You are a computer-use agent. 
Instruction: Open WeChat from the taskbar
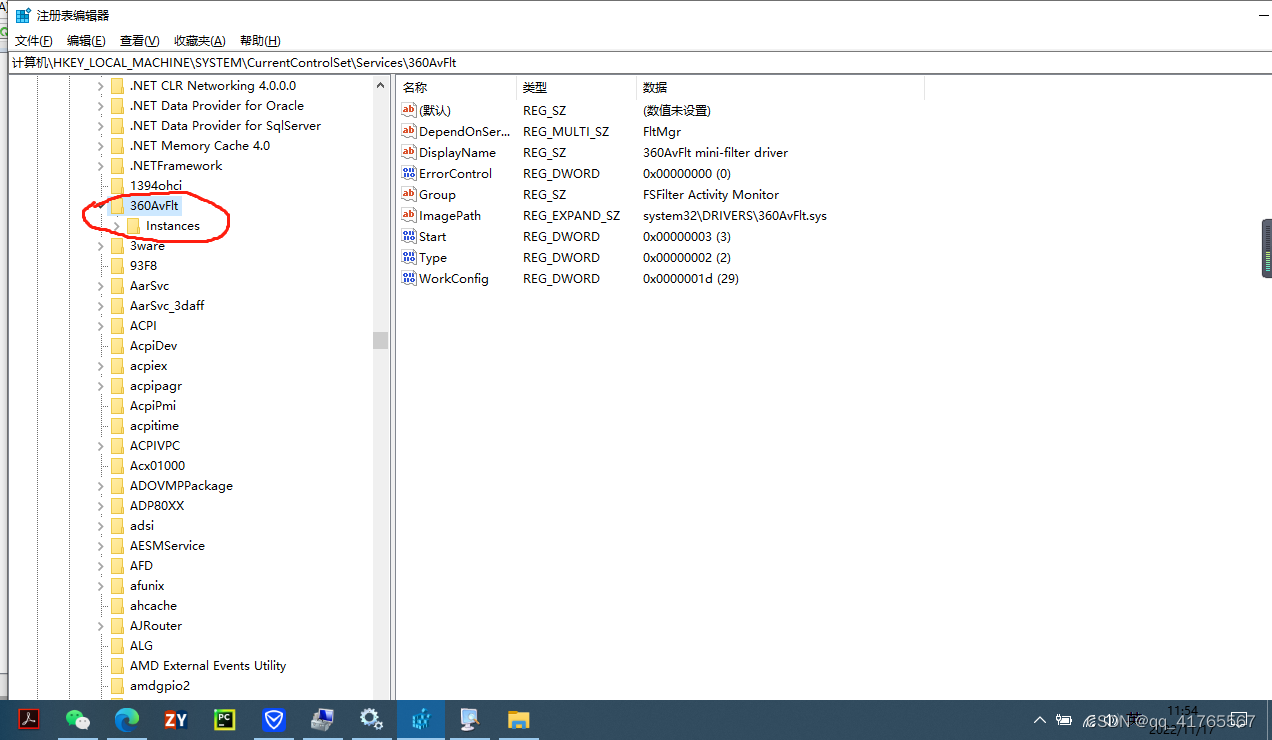[x=78, y=719]
